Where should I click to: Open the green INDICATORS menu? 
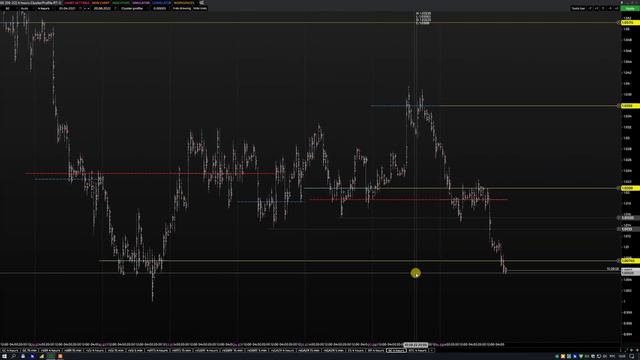click(121, 3)
